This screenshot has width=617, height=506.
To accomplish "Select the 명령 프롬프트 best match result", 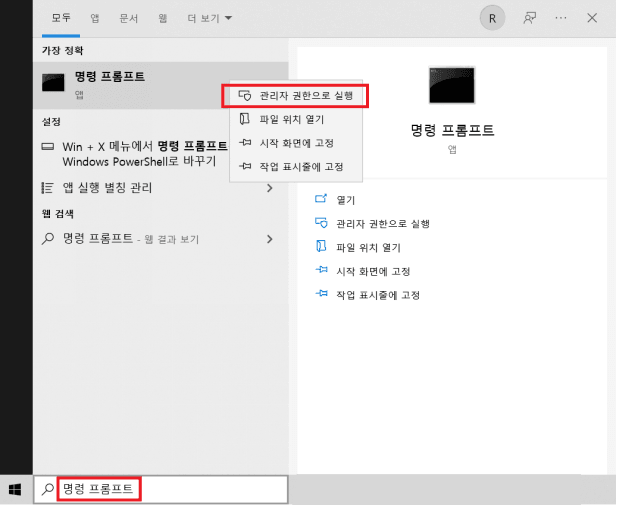I will pyautogui.click(x=161, y=85).
